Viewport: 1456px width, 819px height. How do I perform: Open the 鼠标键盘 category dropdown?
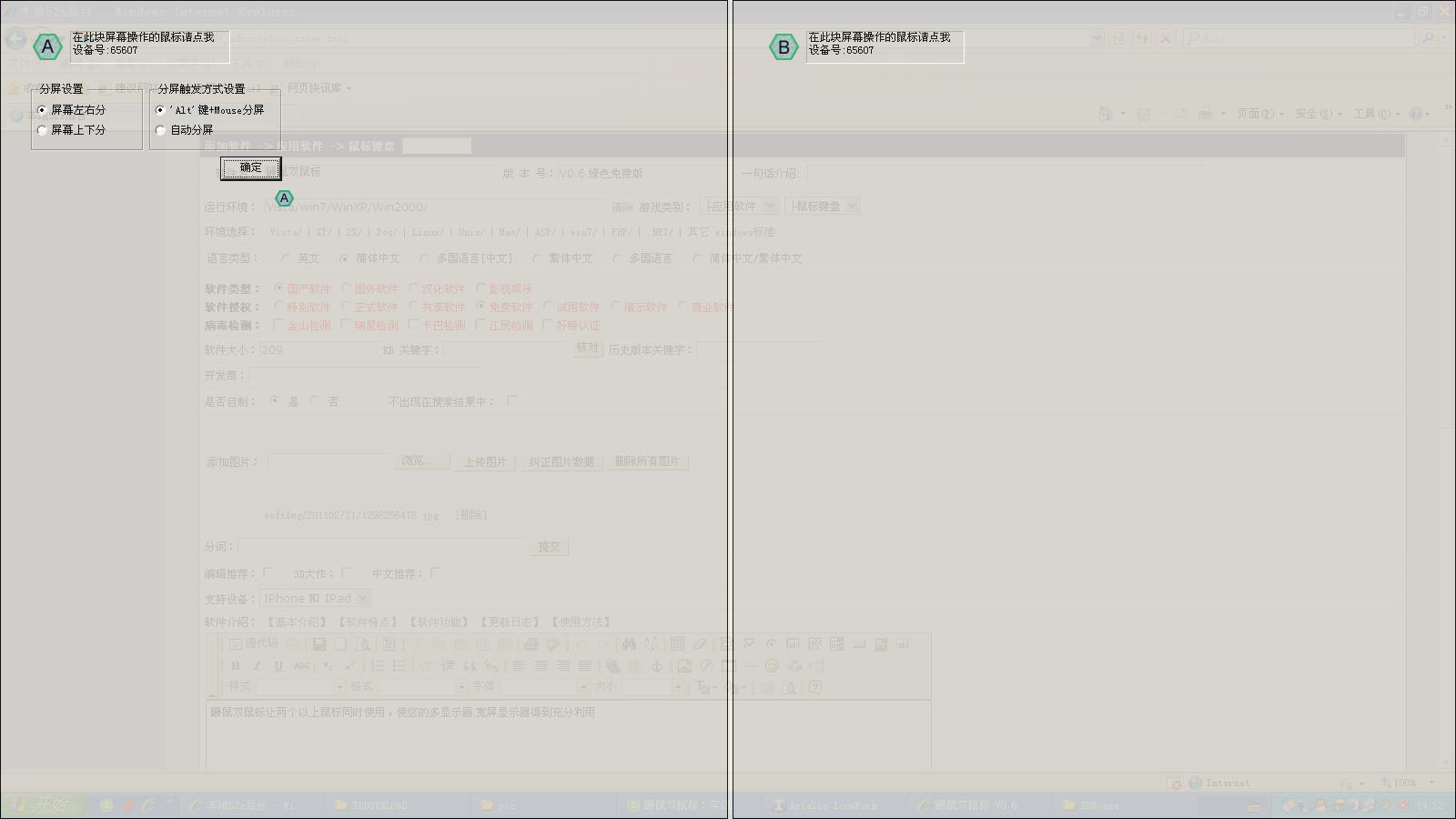pyautogui.click(x=823, y=207)
